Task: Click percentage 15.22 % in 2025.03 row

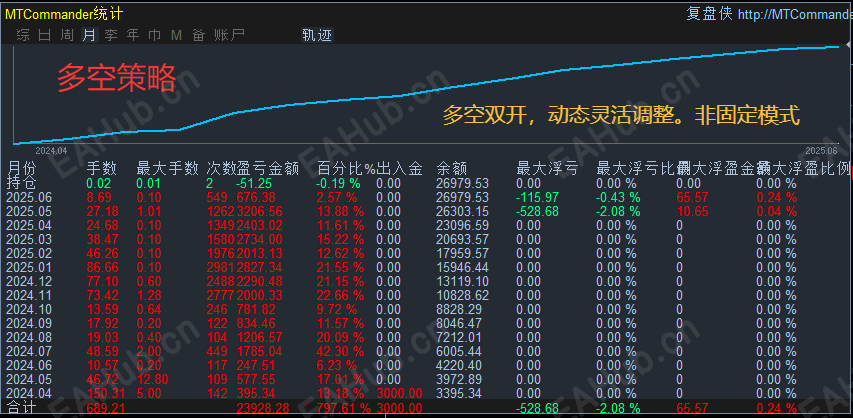Action: point(340,239)
